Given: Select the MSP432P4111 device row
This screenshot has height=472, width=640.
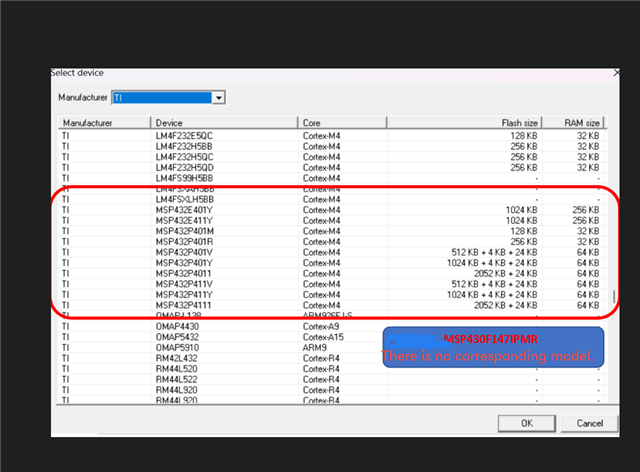Looking at the screenshot, I should (332, 306).
